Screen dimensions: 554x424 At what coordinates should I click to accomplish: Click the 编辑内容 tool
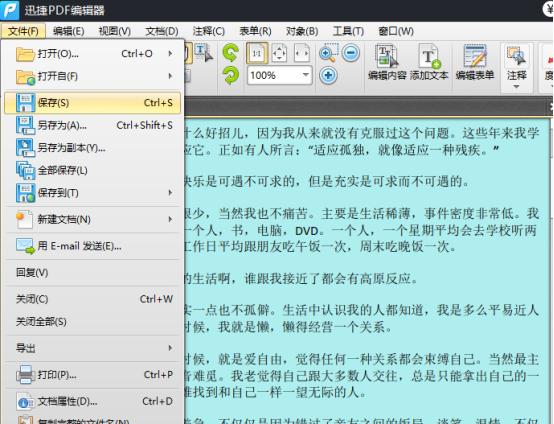tap(387, 62)
